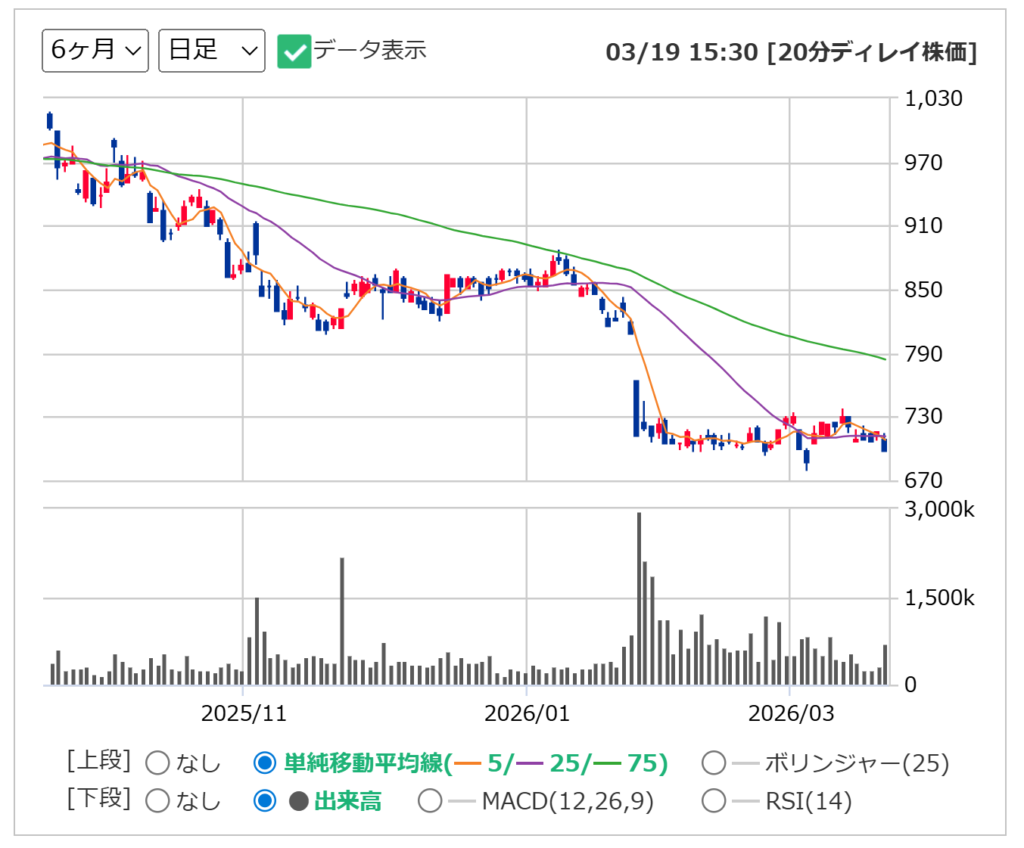Select ボリンジャー(25) radio button

pyautogui.click(x=714, y=764)
